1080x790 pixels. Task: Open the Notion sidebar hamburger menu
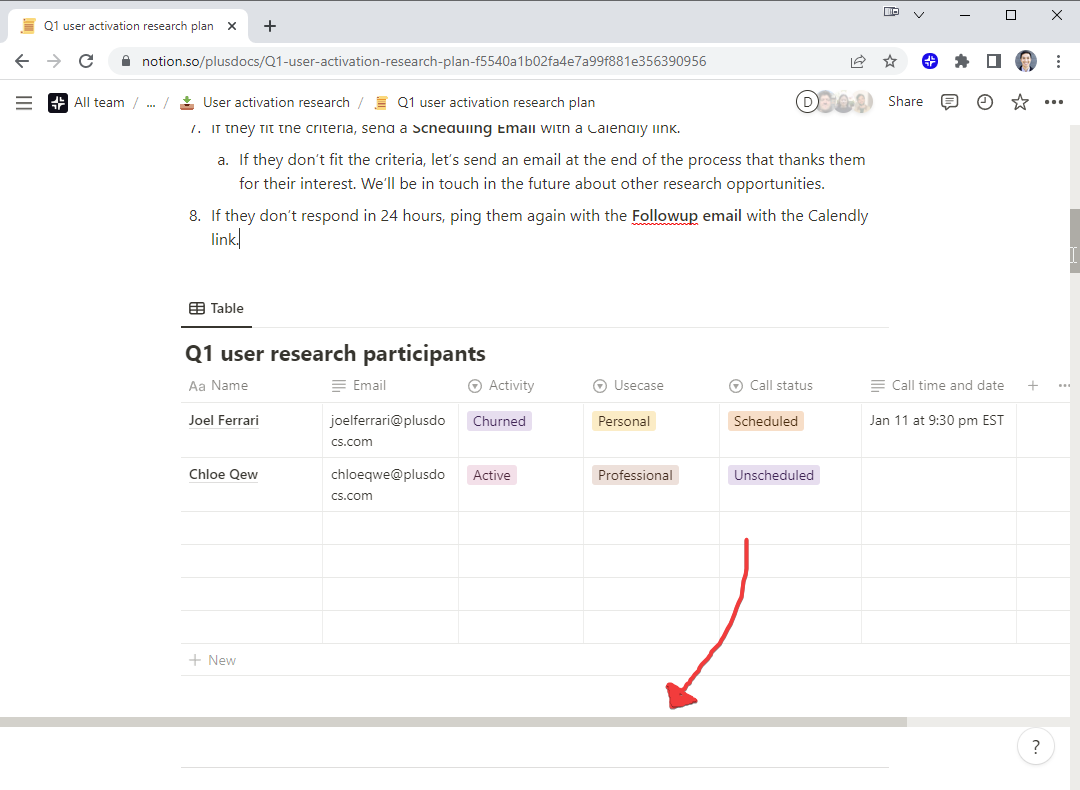(x=25, y=102)
